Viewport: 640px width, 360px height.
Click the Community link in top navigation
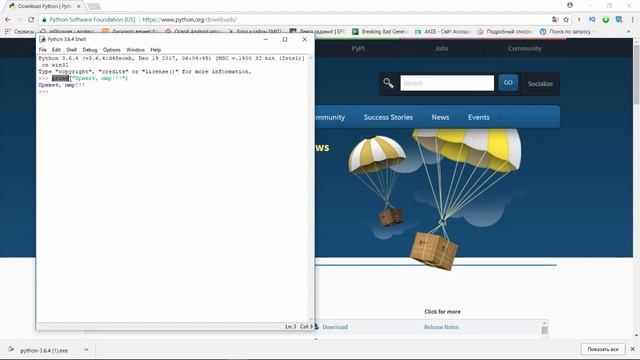524,49
